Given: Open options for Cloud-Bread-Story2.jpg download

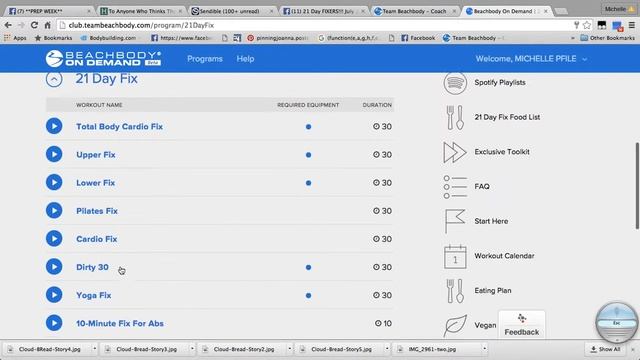Looking at the screenshot, I should pyautogui.click(x=289, y=349).
